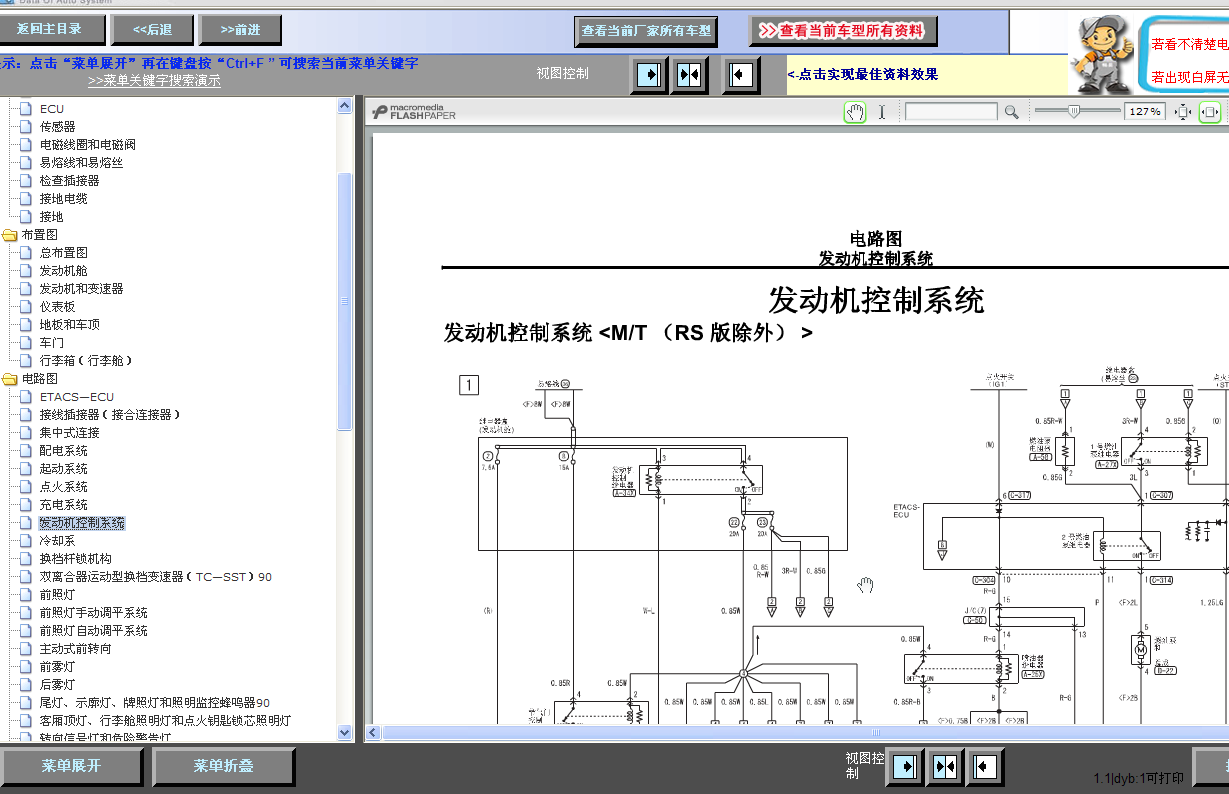The height and width of the screenshot is (794, 1229).
Task: Click the document icon beside 点火系统
Action: (x=26, y=487)
